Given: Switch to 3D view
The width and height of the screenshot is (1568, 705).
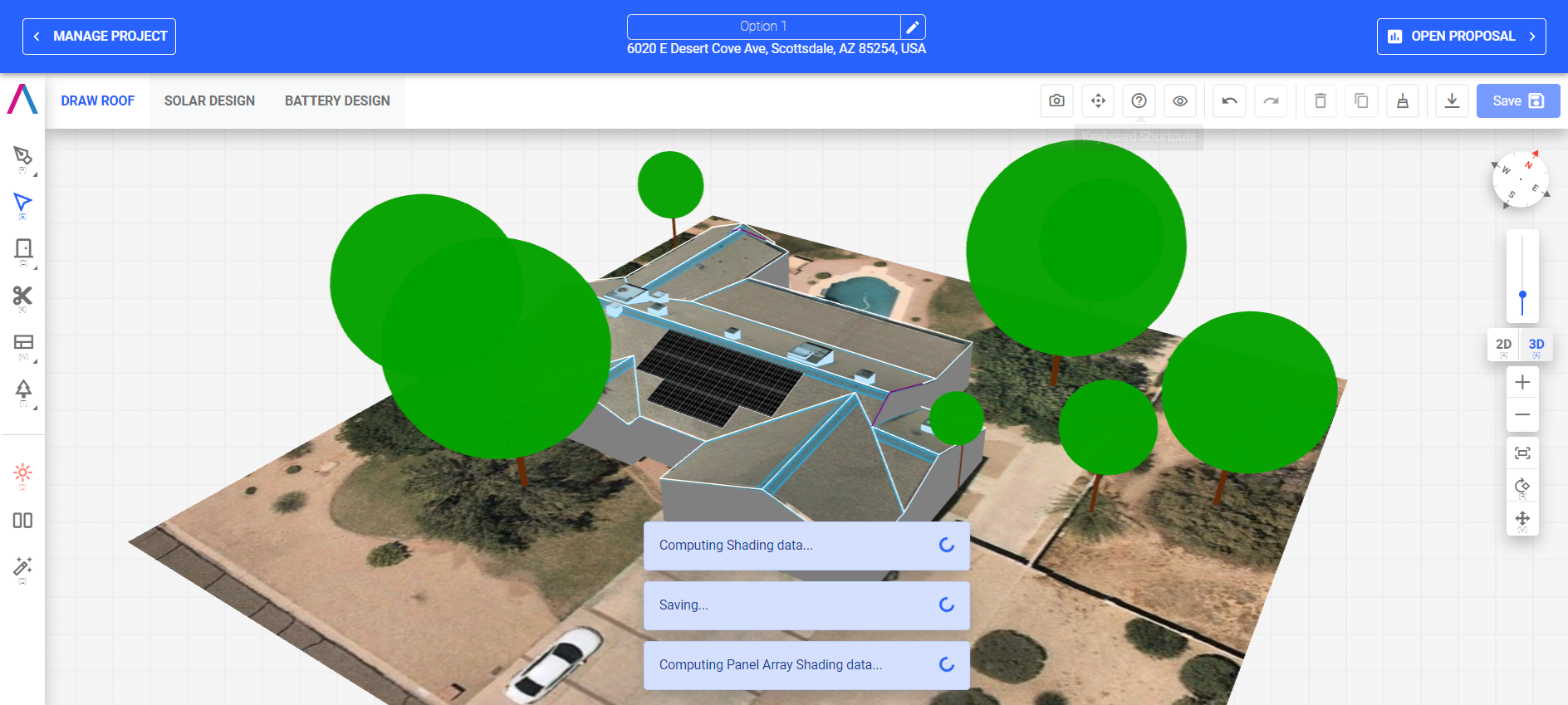Looking at the screenshot, I should coord(1536,345).
